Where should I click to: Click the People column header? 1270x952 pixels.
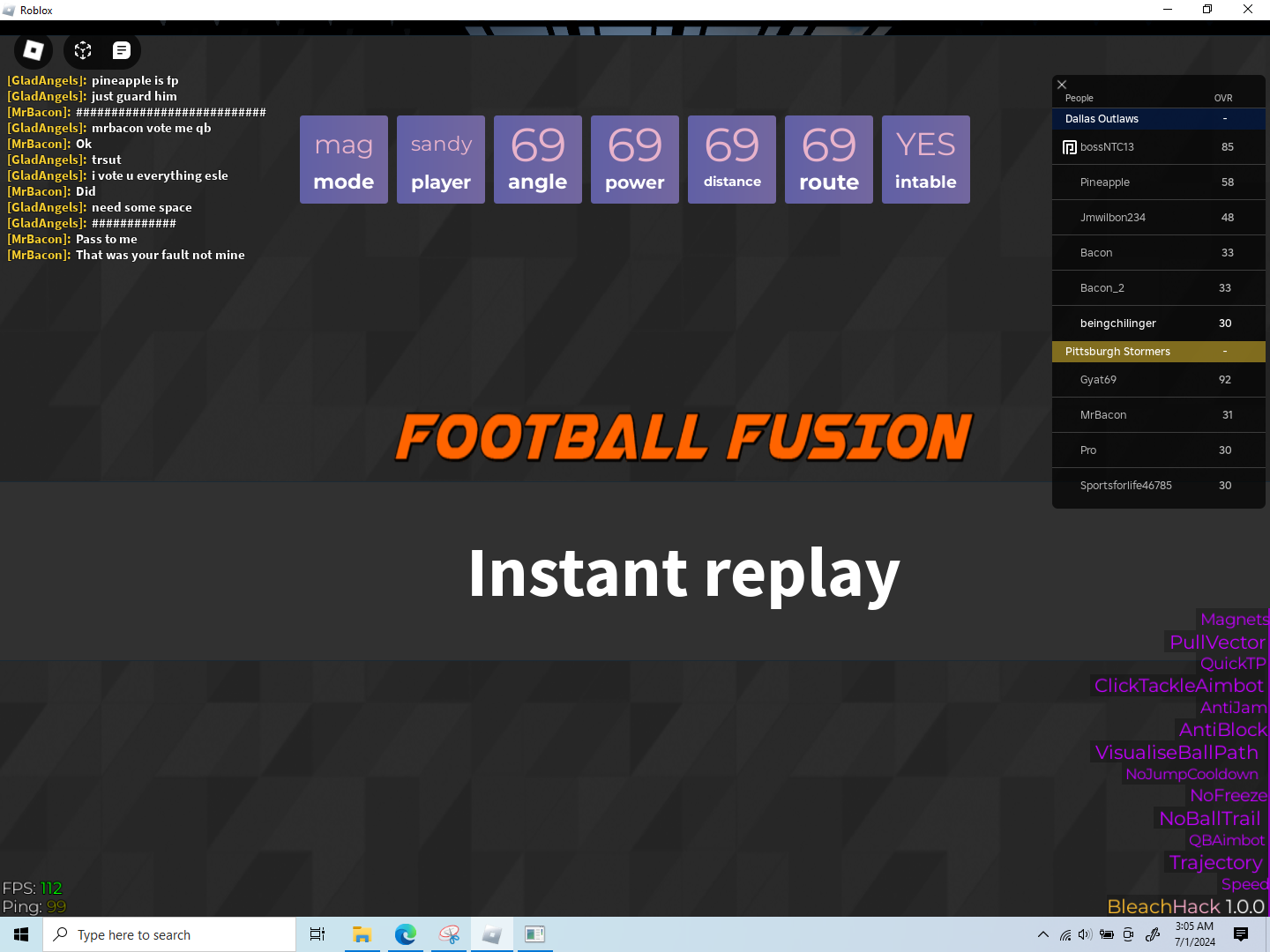[x=1079, y=98]
